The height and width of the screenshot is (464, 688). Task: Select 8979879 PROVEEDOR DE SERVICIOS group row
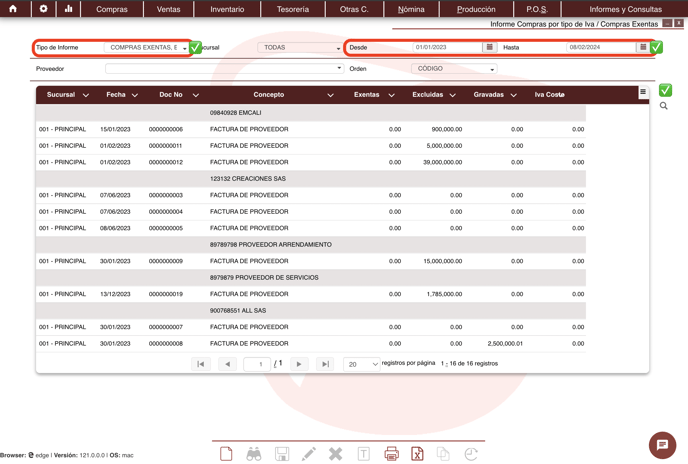tap(311, 277)
